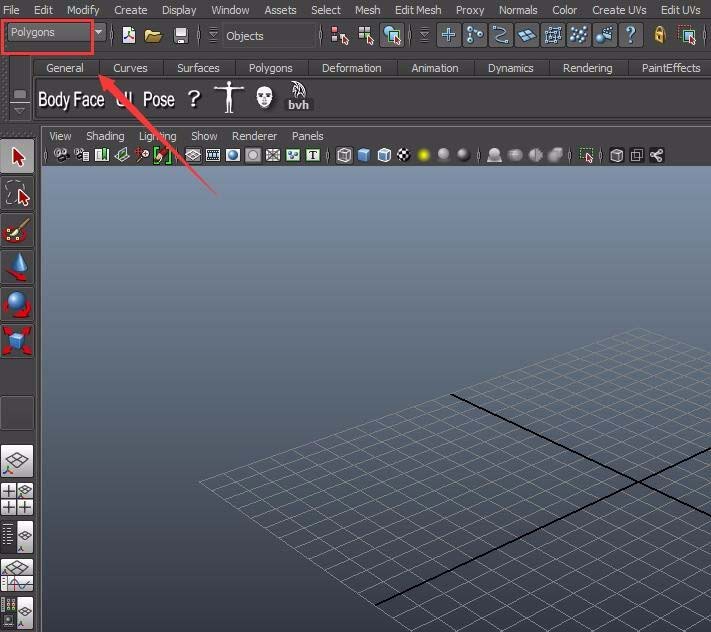Select the Move tool with cone icon

click(17, 267)
